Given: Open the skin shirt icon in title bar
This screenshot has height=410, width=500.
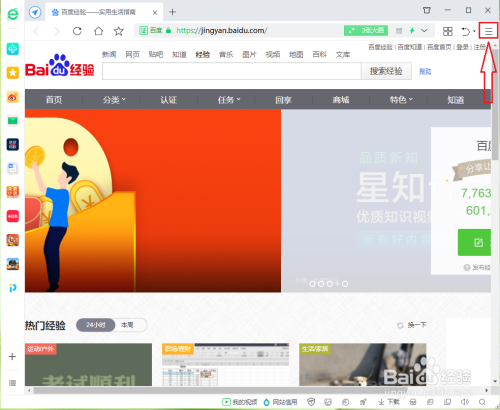Looking at the screenshot, I should [427, 10].
